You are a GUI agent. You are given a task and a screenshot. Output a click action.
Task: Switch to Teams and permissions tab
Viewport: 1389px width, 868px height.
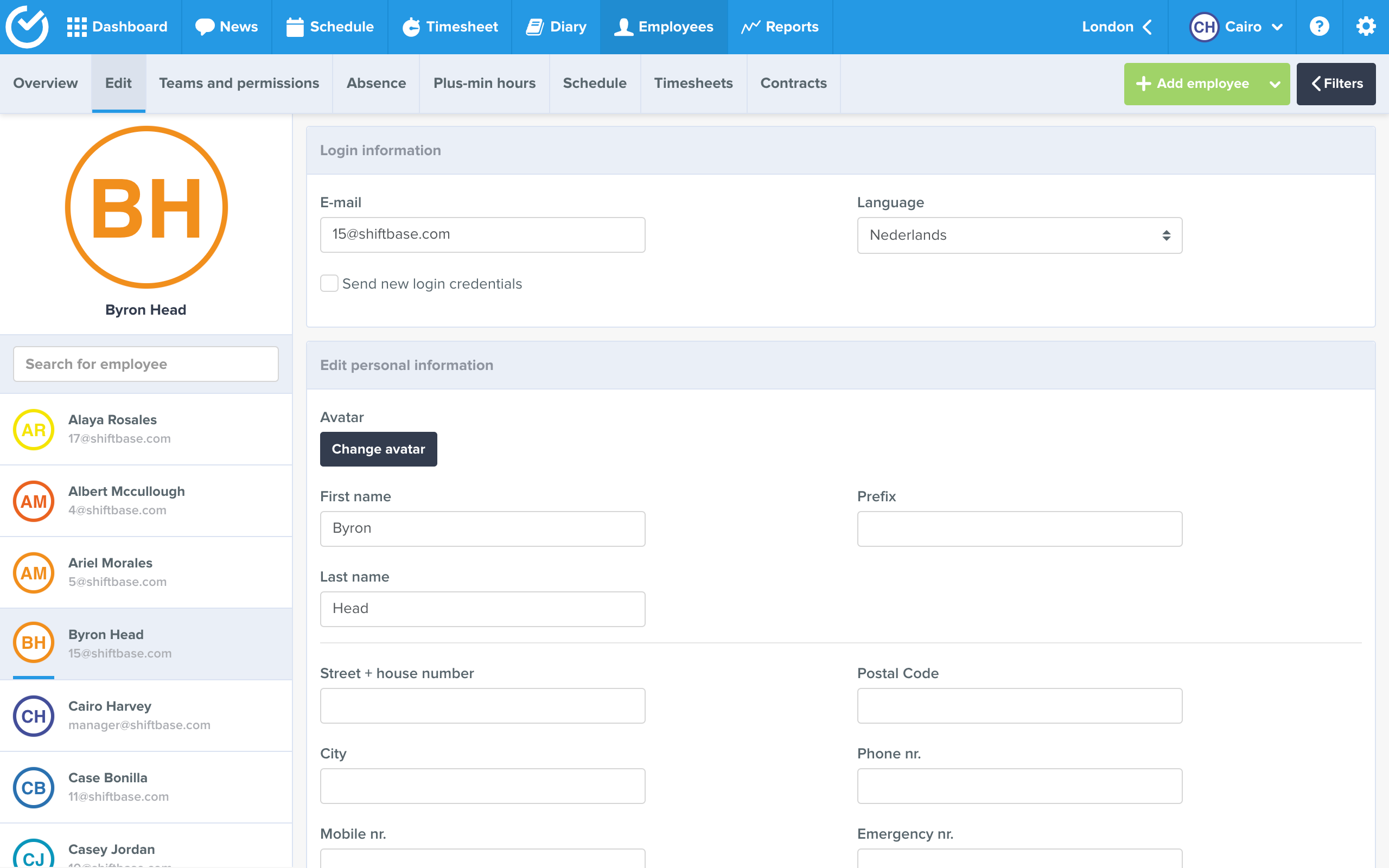239,83
